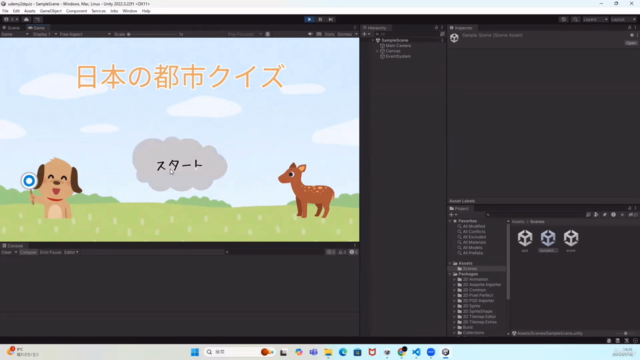
Task: Open the Layout dropdown
Action: [x=623, y=19]
